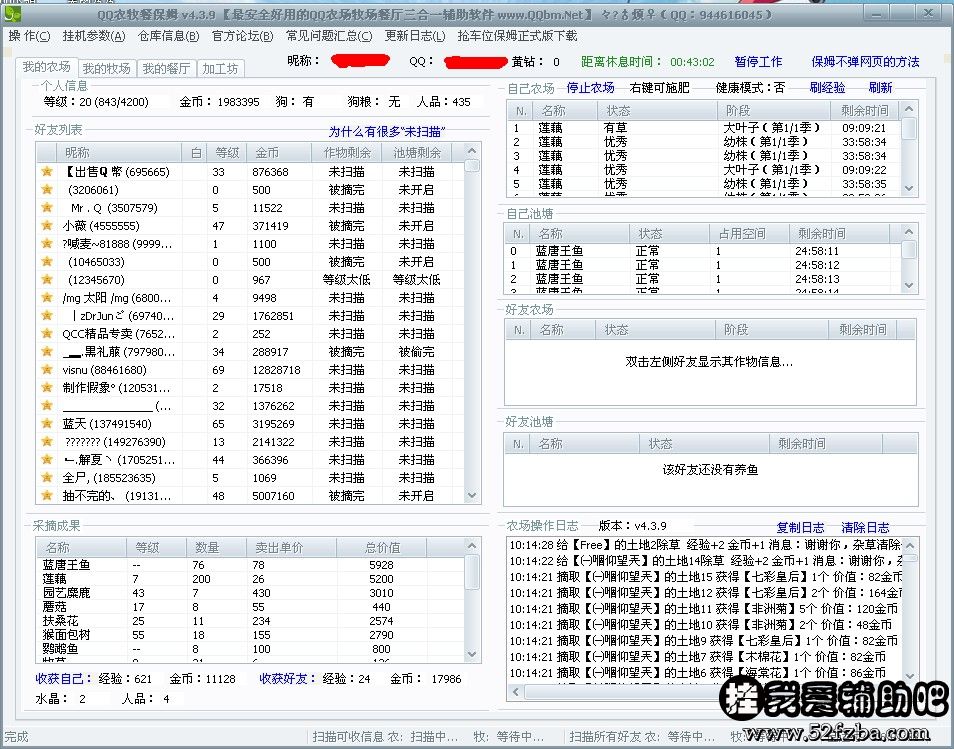This screenshot has height=749, width=954.
Task: Switch to the 我的餐厅 tab
Action: pyautogui.click(x=166, y=69)
